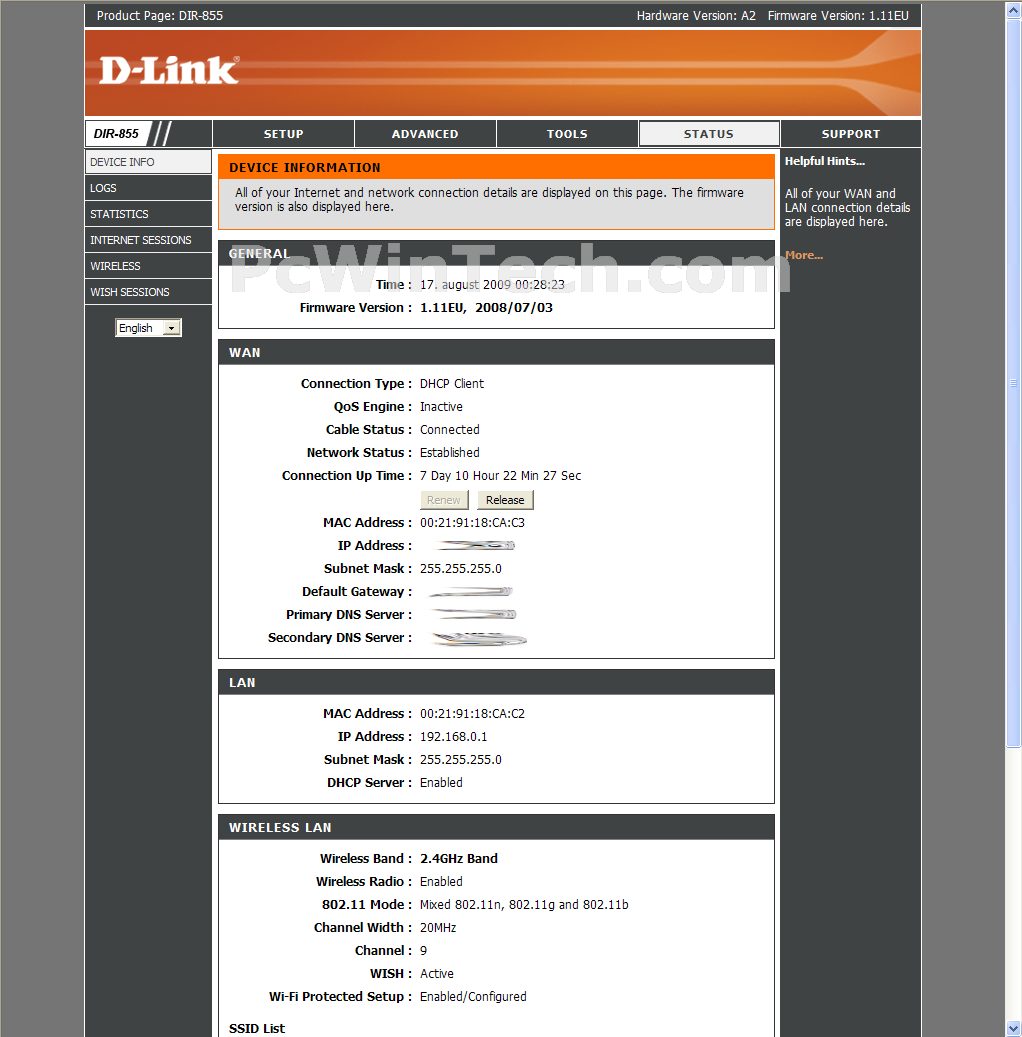Click the greyed-out Renew button
The image size is (1022, 1037).
pos(444,500)
